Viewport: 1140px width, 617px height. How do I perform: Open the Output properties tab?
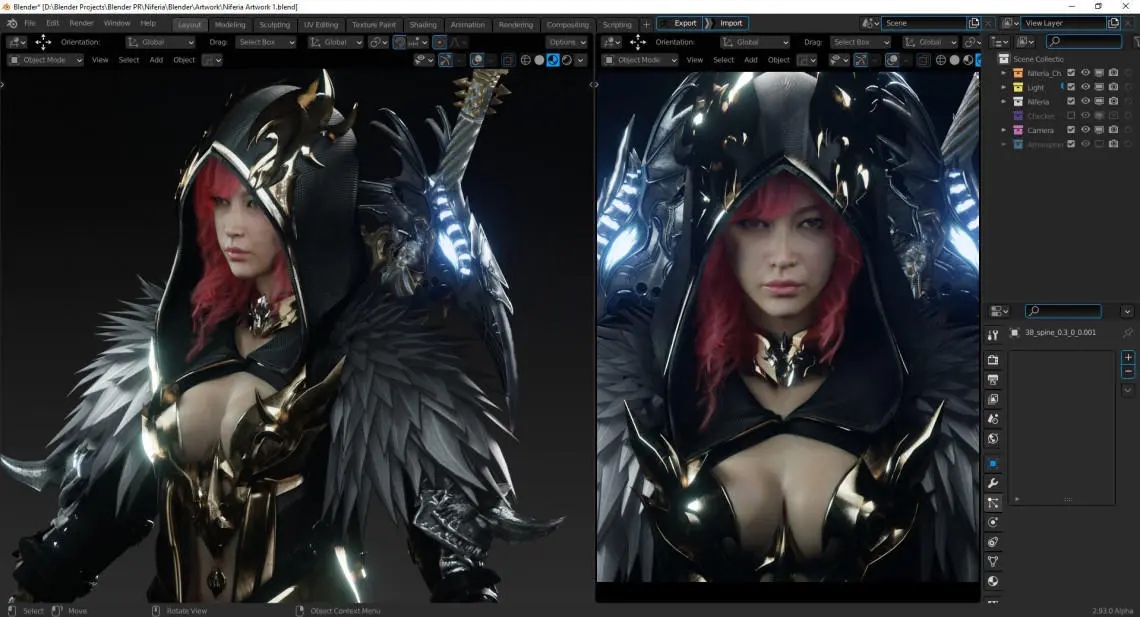992,379
